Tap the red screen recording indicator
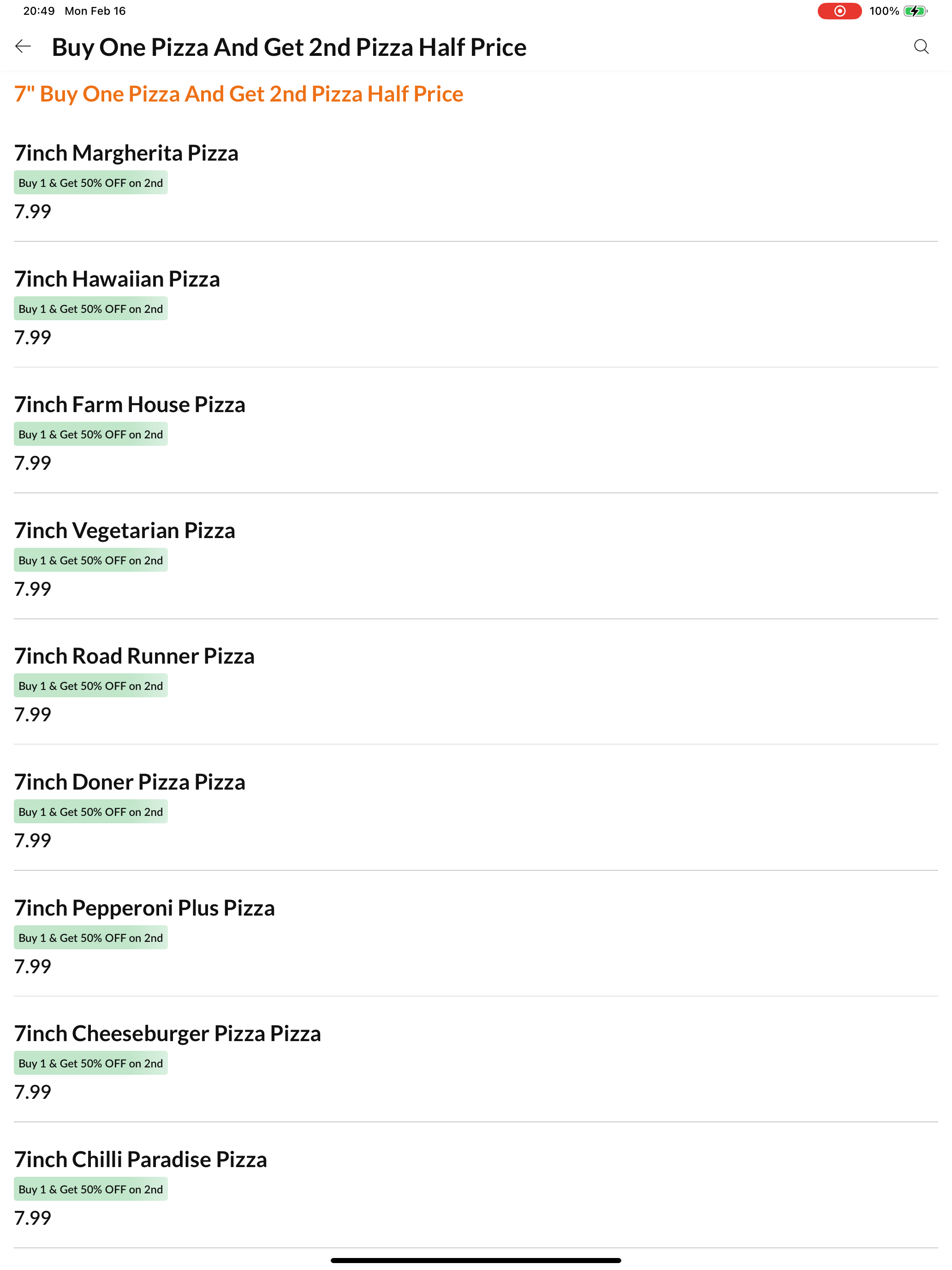The height and width of the screenshot is (1270, 952). click(839, 11)
